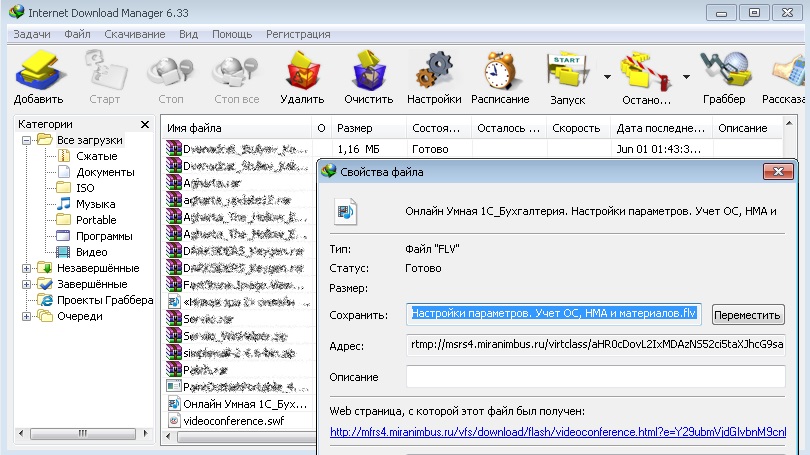Select Проекты Граббера in the tree
810x455 pixels.
click(105, 300)
